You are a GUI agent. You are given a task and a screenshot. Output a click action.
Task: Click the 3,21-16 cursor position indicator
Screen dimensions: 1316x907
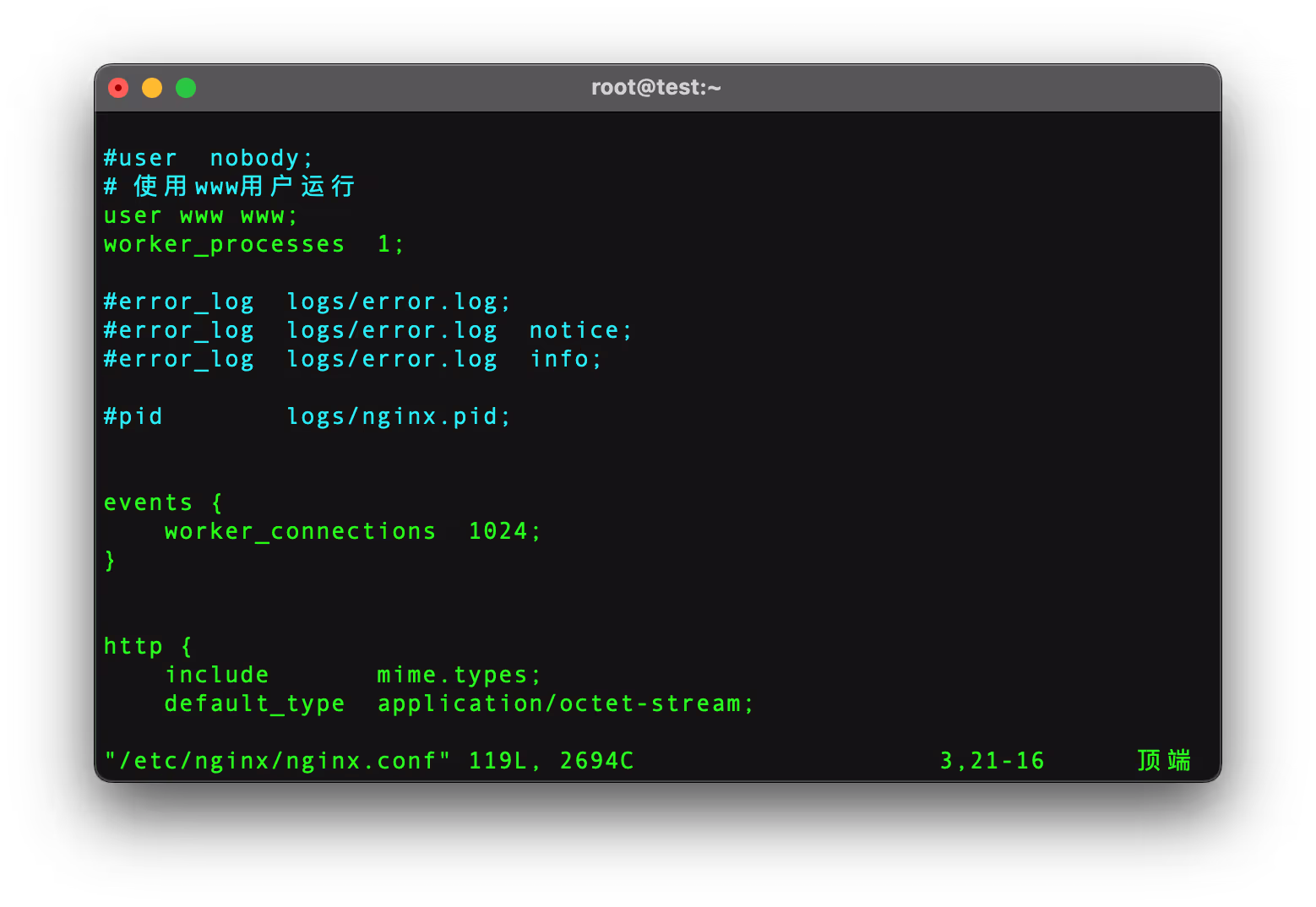(992, 762)
